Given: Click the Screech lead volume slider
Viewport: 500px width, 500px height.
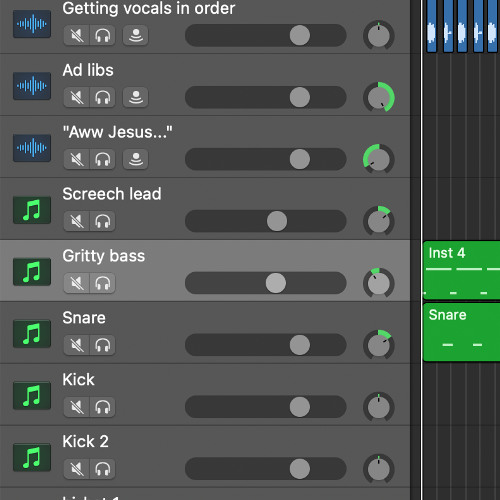Looking at the screenshot, I should pos(266,221).
